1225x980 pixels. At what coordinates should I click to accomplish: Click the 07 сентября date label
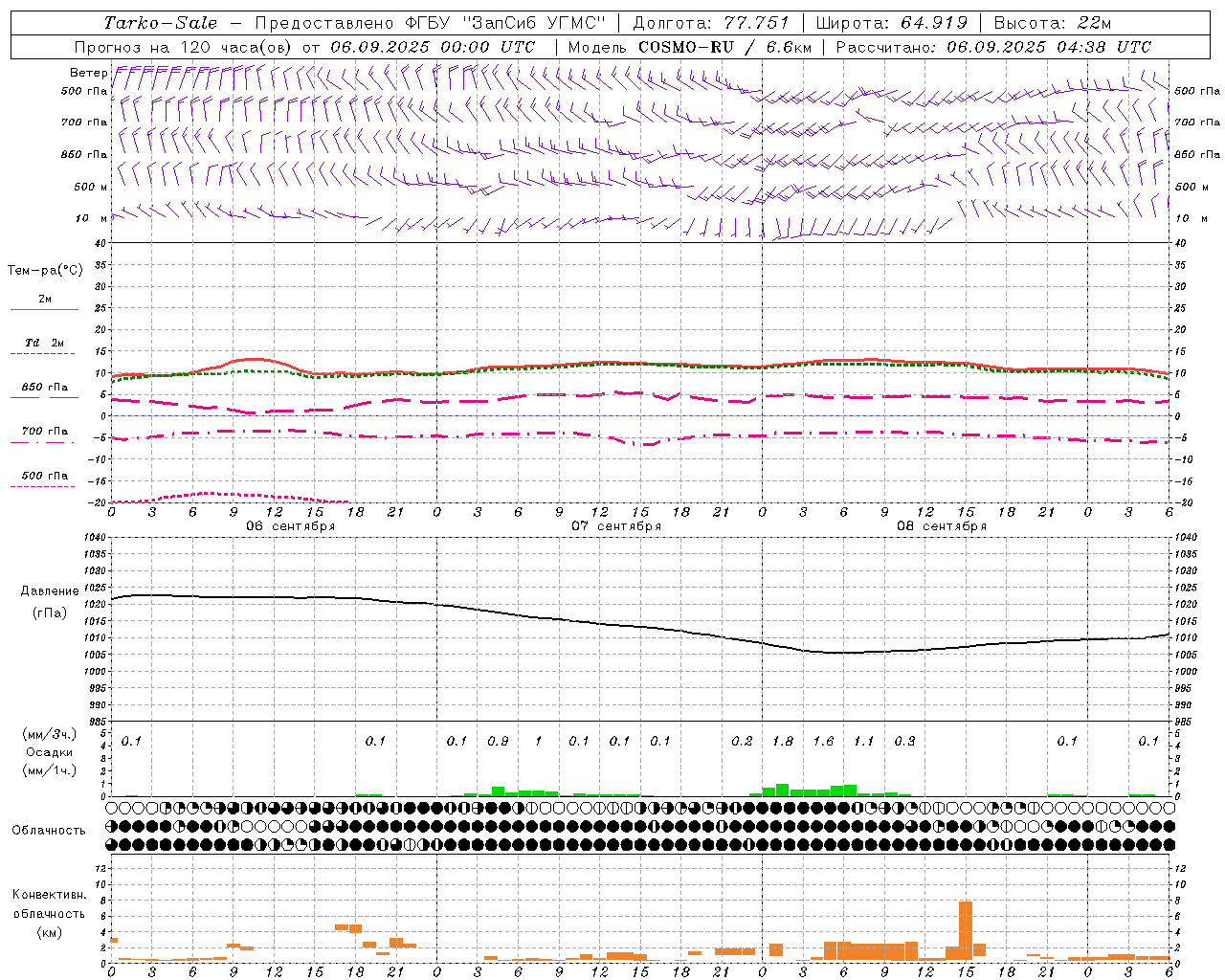pos(615,526)
